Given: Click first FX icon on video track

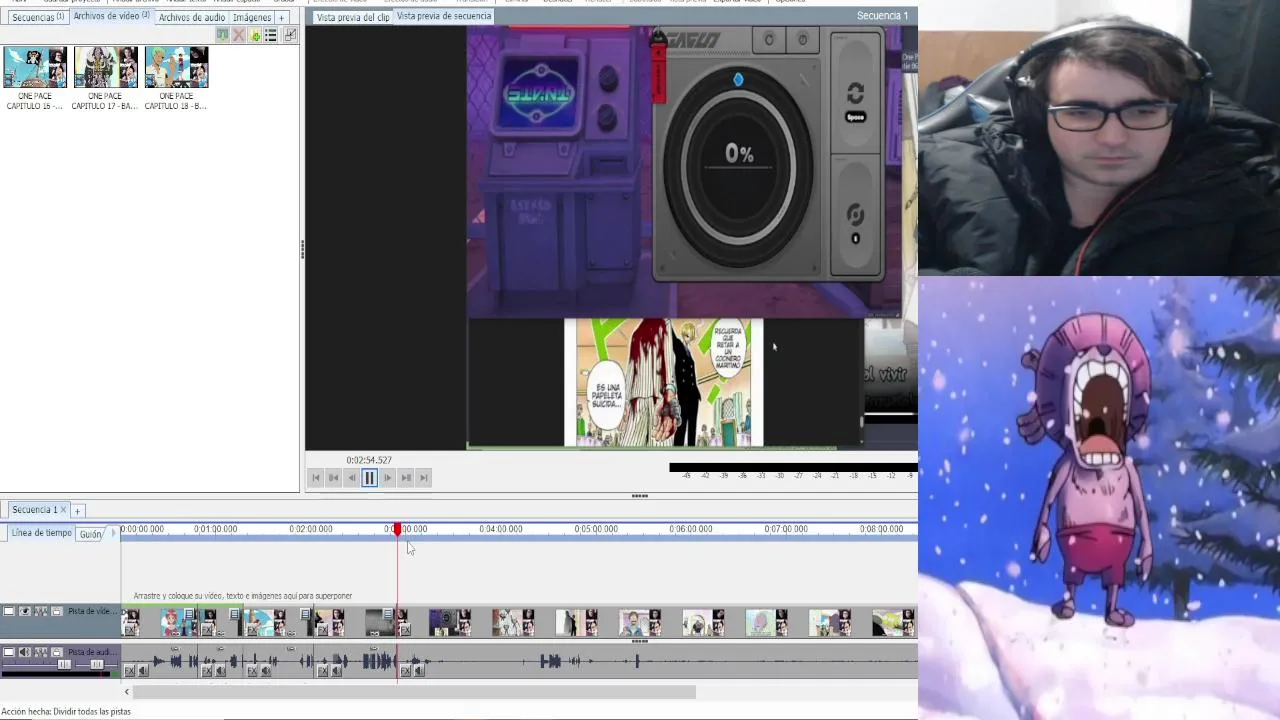Looking at the screenshot, I should [x=130, y=629].
